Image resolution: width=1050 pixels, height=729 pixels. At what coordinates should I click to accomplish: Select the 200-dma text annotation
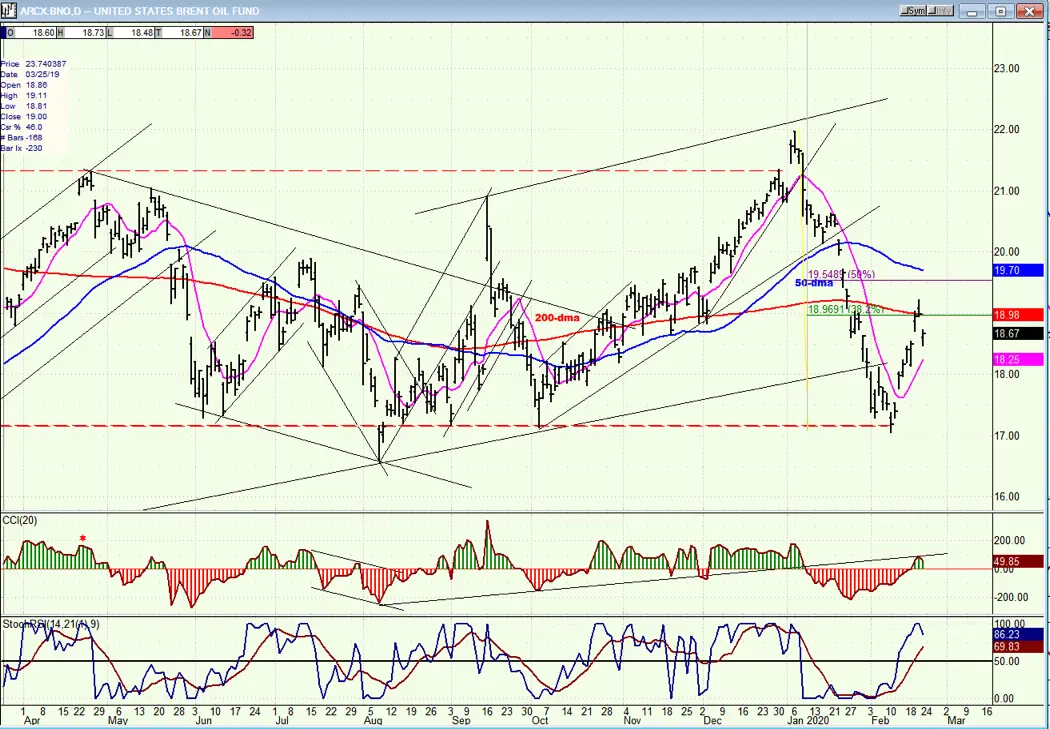[x=556, y=318]
